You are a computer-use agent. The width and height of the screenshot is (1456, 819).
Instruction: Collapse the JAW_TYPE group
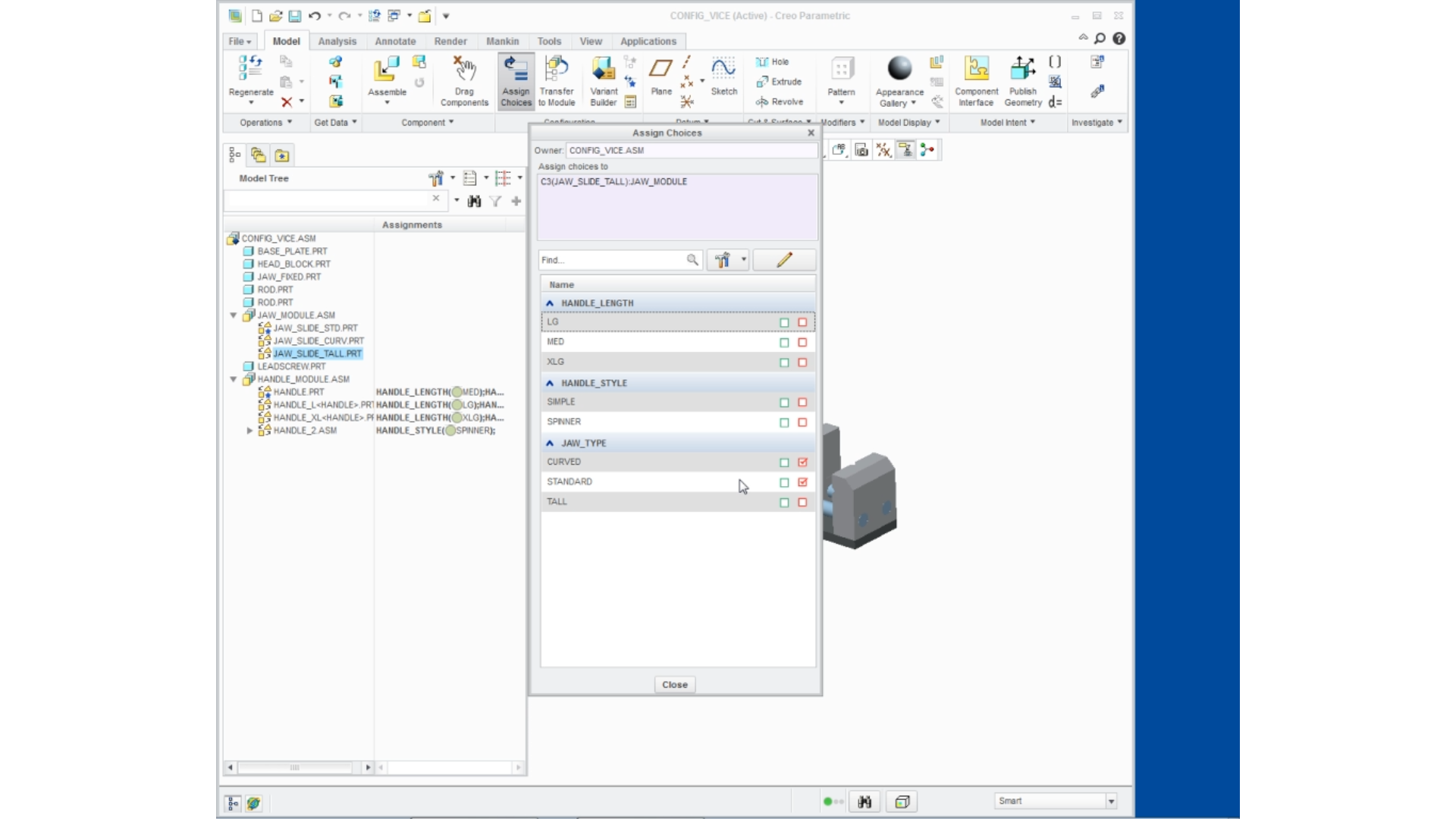[550, 443]
